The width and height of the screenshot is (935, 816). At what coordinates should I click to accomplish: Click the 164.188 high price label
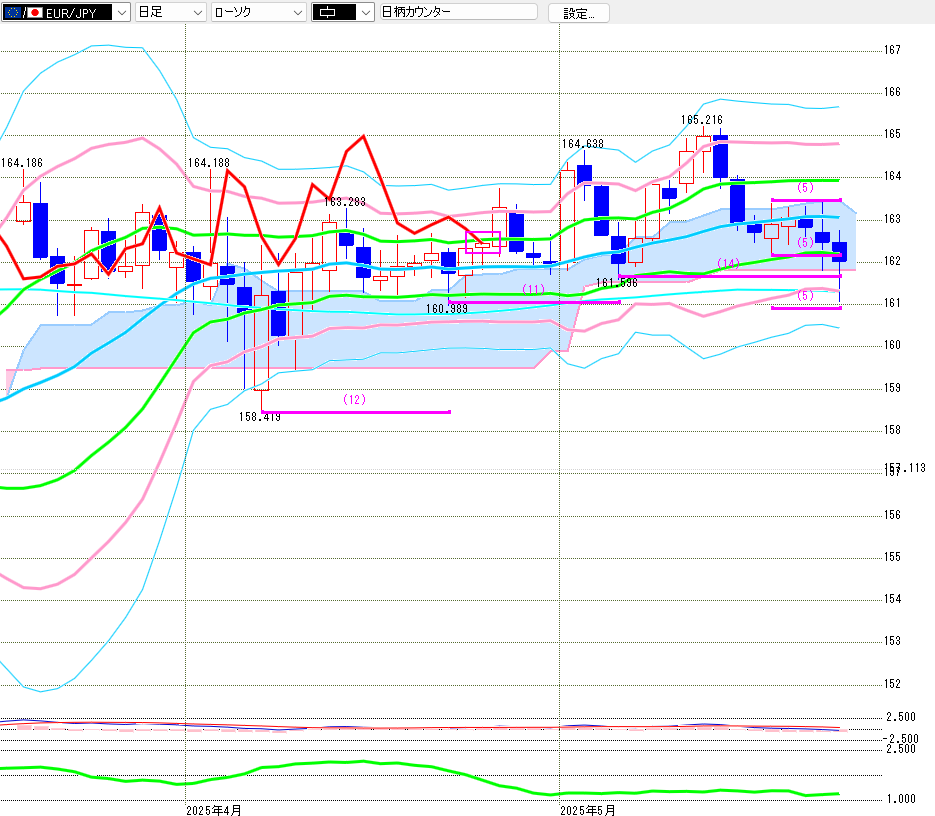[x=209, y=163]
